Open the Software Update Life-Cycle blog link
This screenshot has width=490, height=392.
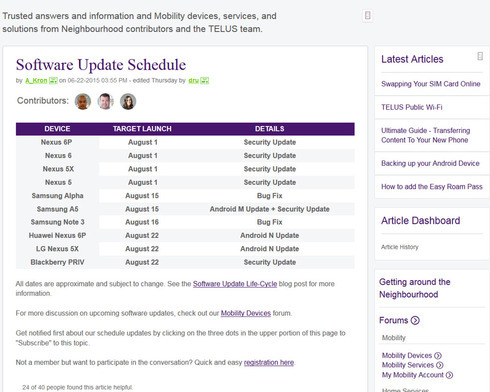235,284
